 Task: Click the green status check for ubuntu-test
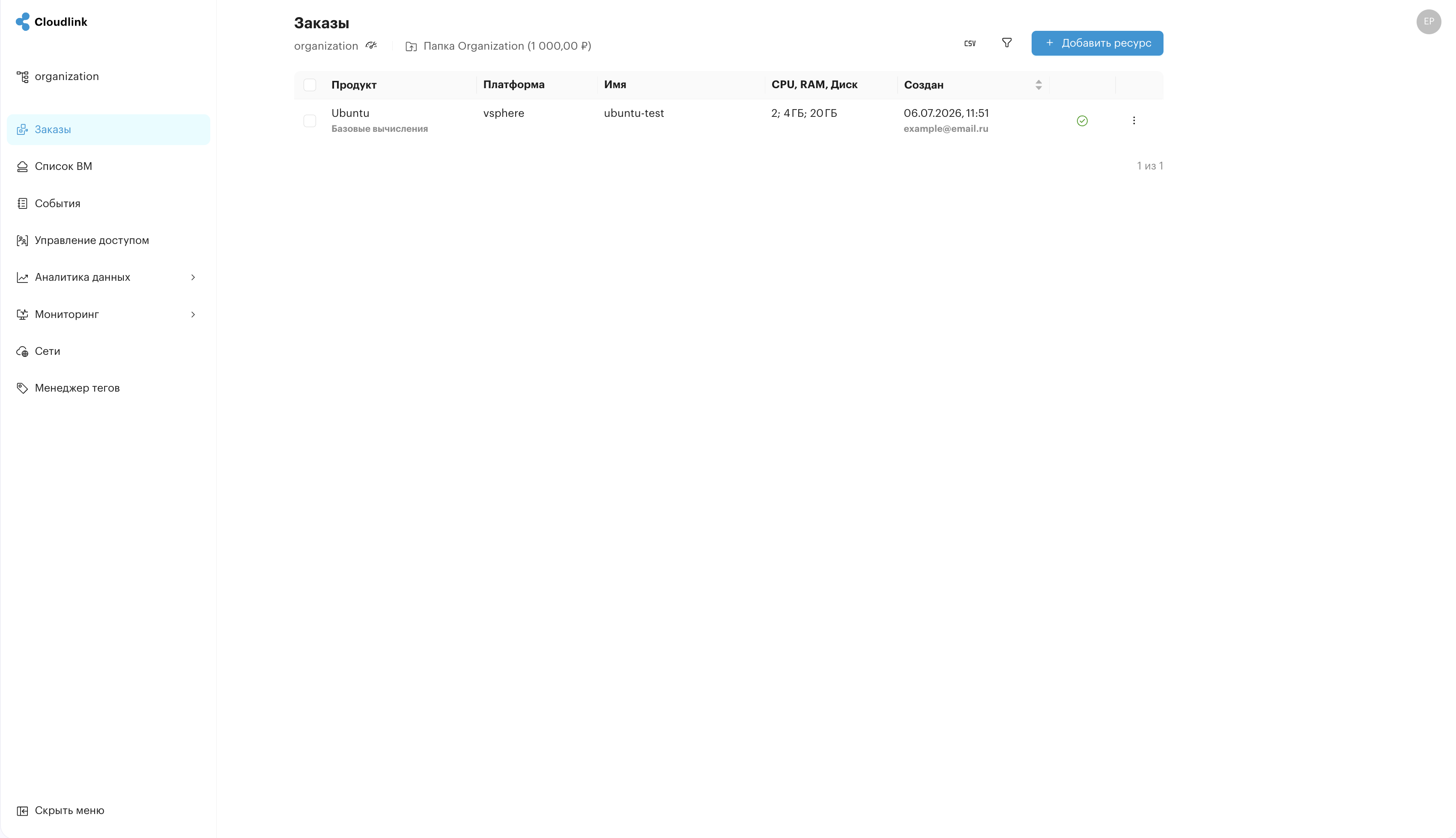1082,121
